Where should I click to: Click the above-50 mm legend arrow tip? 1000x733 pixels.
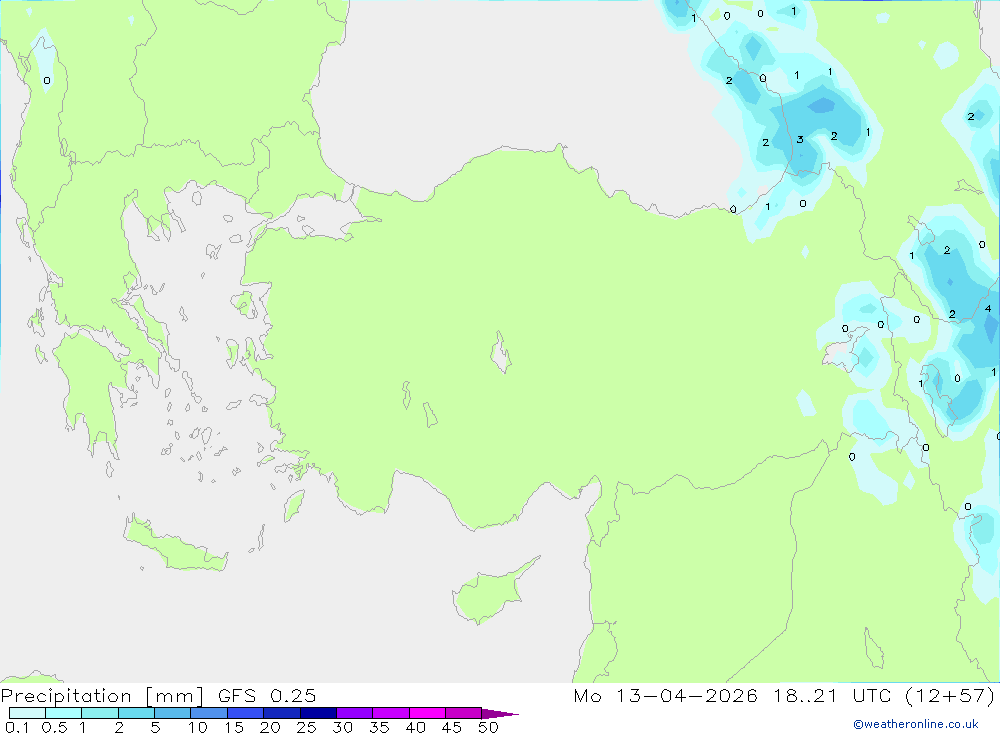point(500,714)
